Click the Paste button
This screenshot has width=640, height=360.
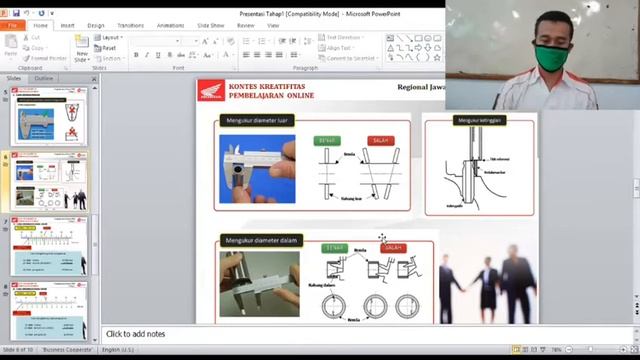11,46
